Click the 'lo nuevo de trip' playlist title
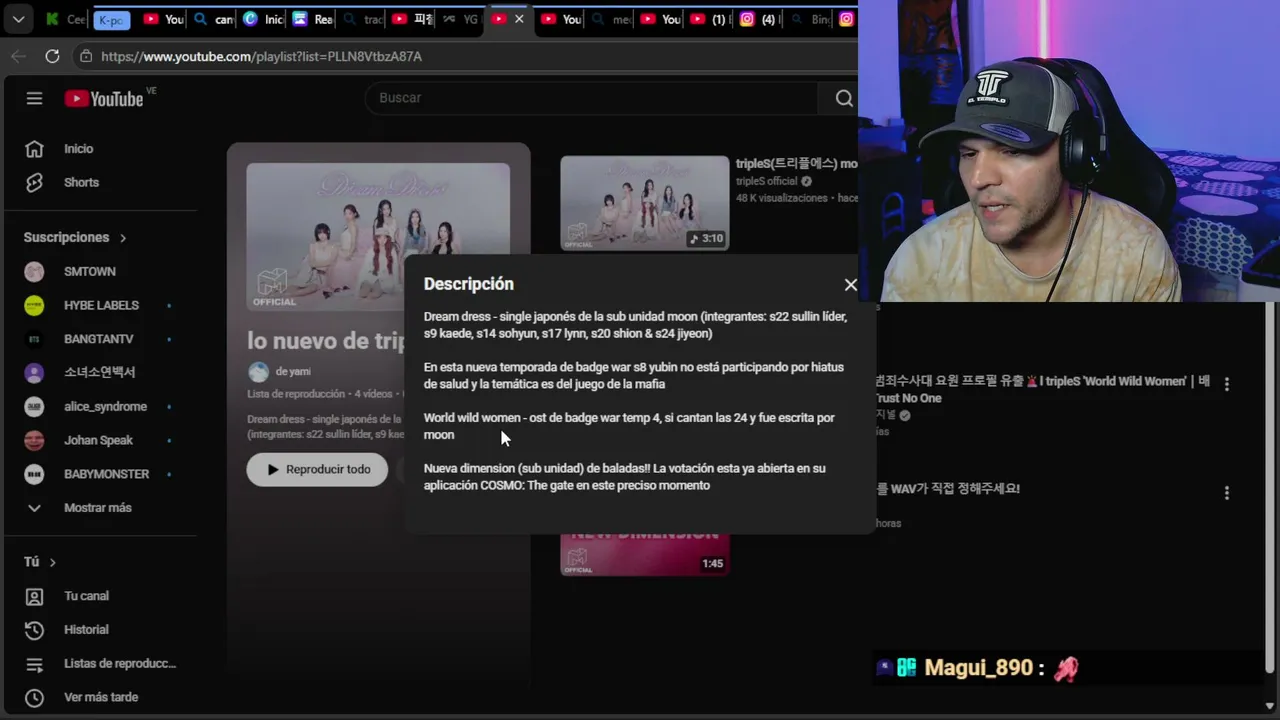 coord(326,341)
